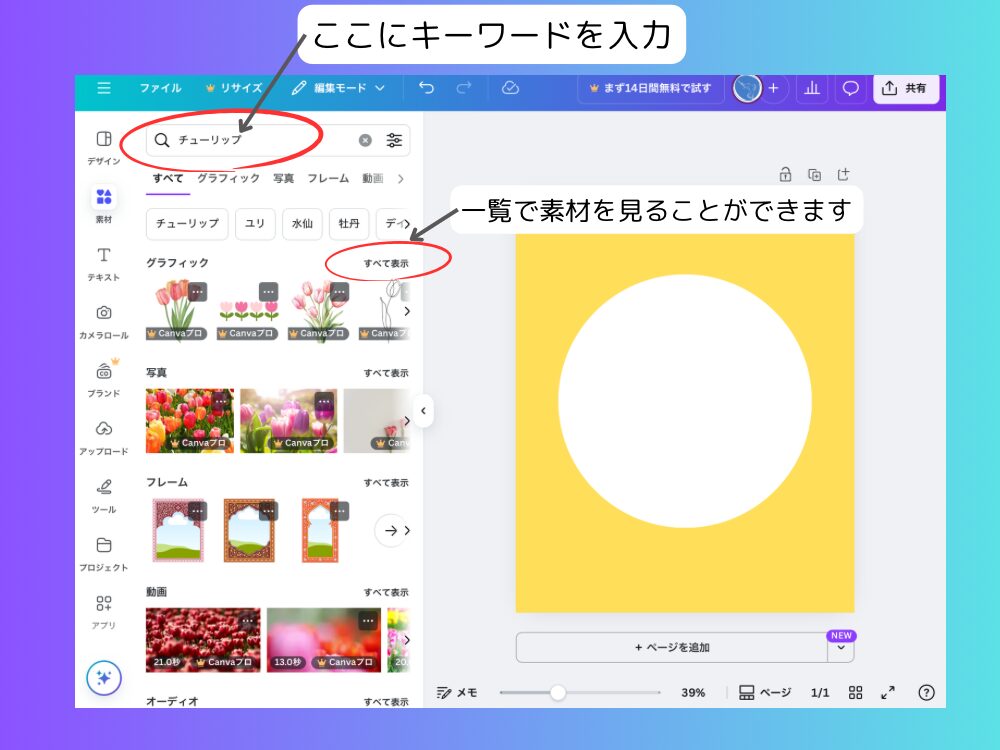Show more frames with arrow button

click(x=392, y=531)
